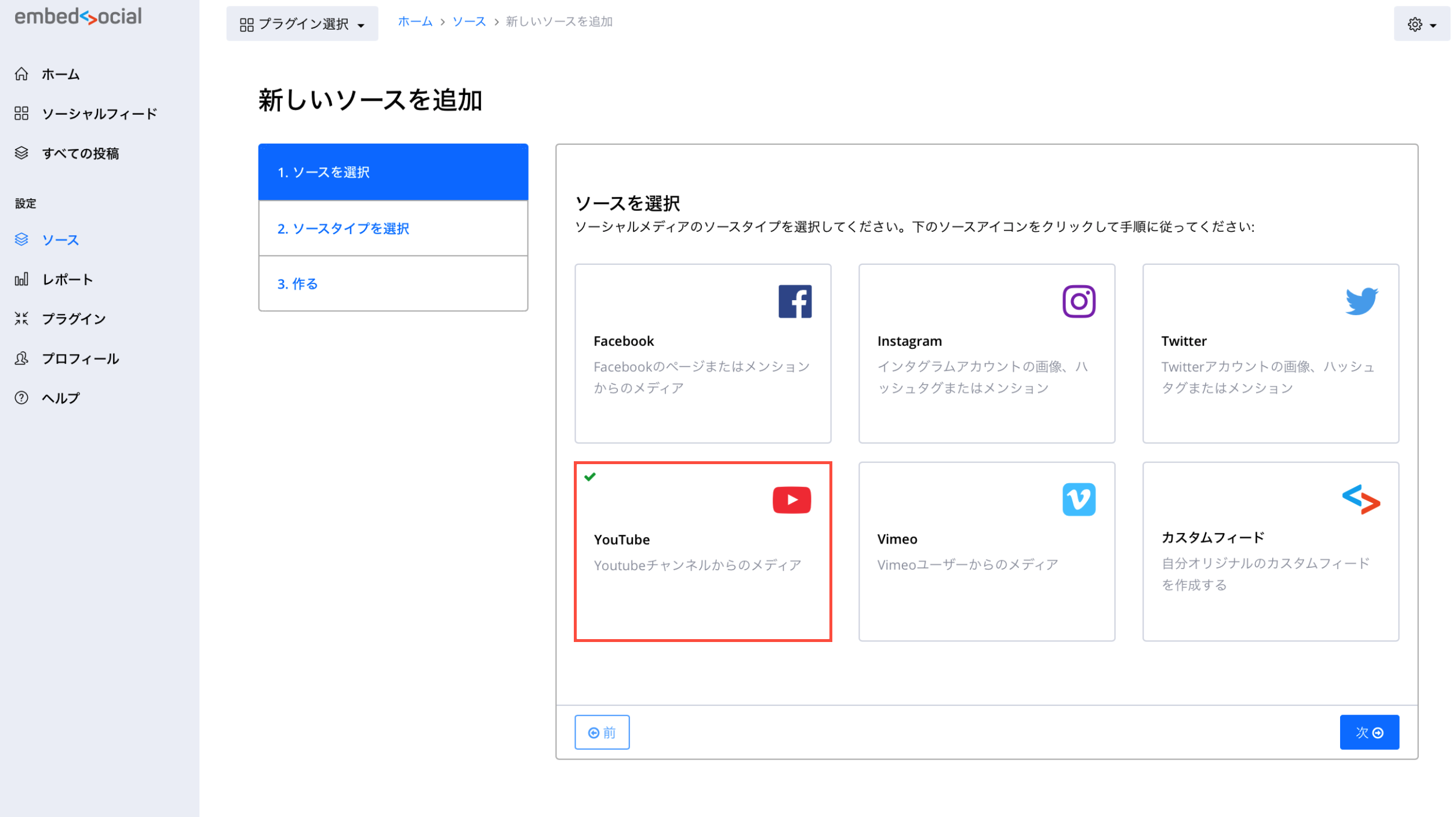1456x817 pixels.
Task: Select step 1. ソースを選択
Action: [x=393, y=172]
